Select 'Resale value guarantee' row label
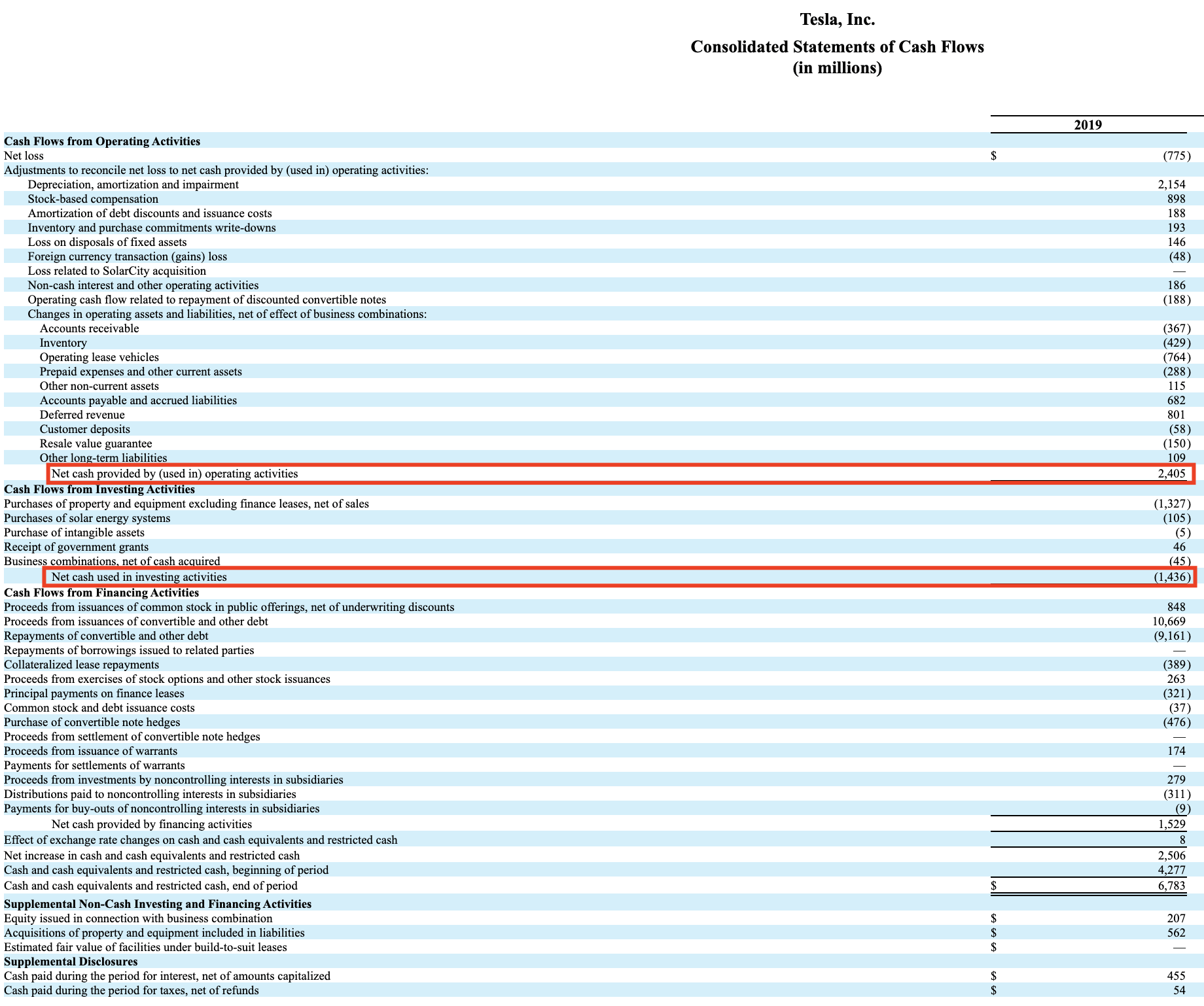This screenshot has height=1006, width=1204. point(96,443)
